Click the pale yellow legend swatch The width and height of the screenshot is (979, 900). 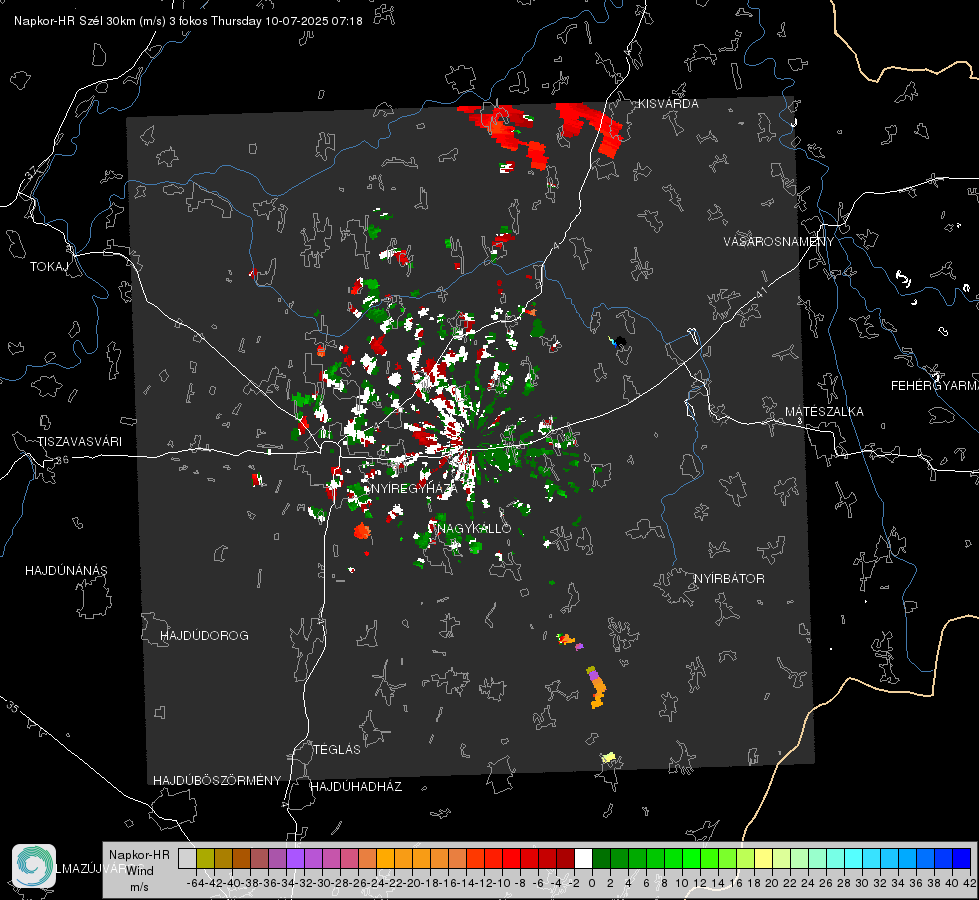763,858
